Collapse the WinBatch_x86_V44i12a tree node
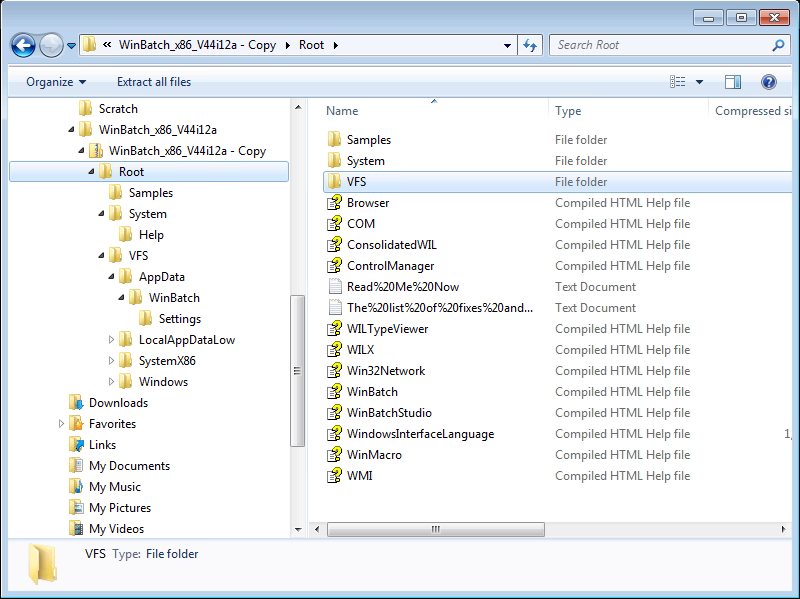800x599 pixels. pyautogui.click(x=71, y=130)
